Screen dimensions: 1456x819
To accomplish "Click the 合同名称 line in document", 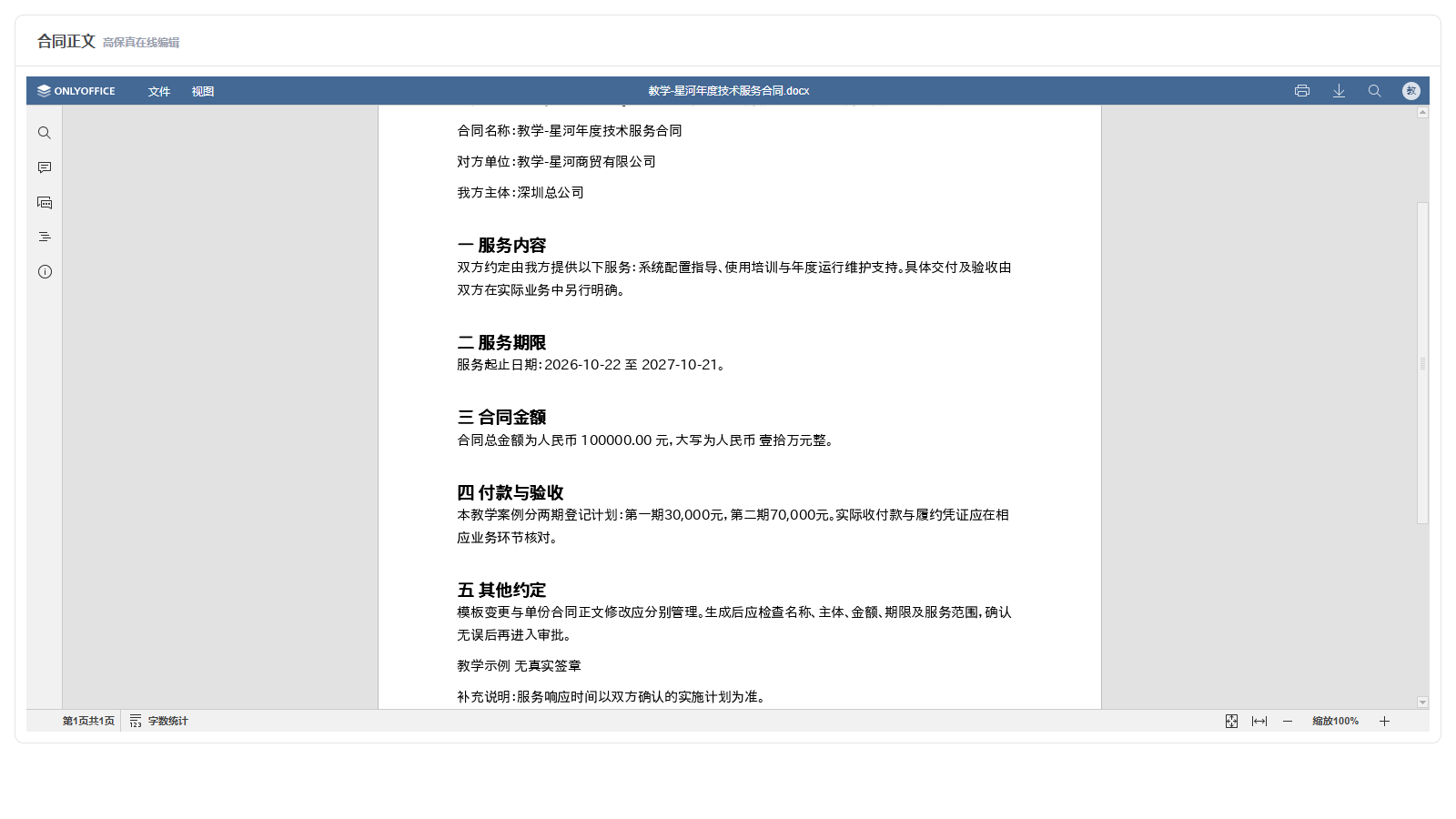I will point(570,131).
